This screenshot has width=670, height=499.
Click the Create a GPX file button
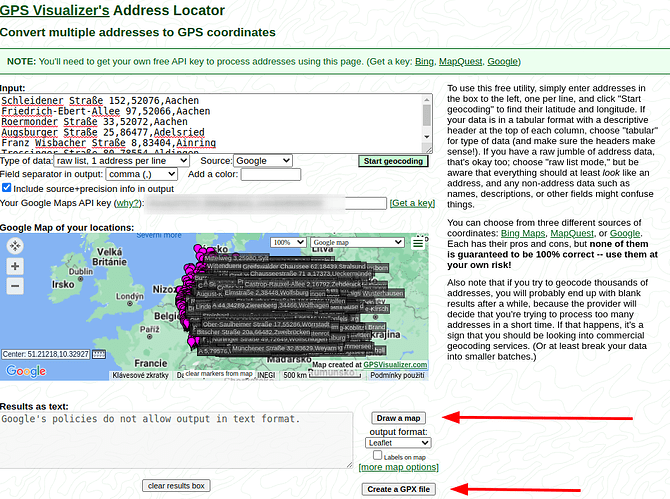click(x=399, y=489)
